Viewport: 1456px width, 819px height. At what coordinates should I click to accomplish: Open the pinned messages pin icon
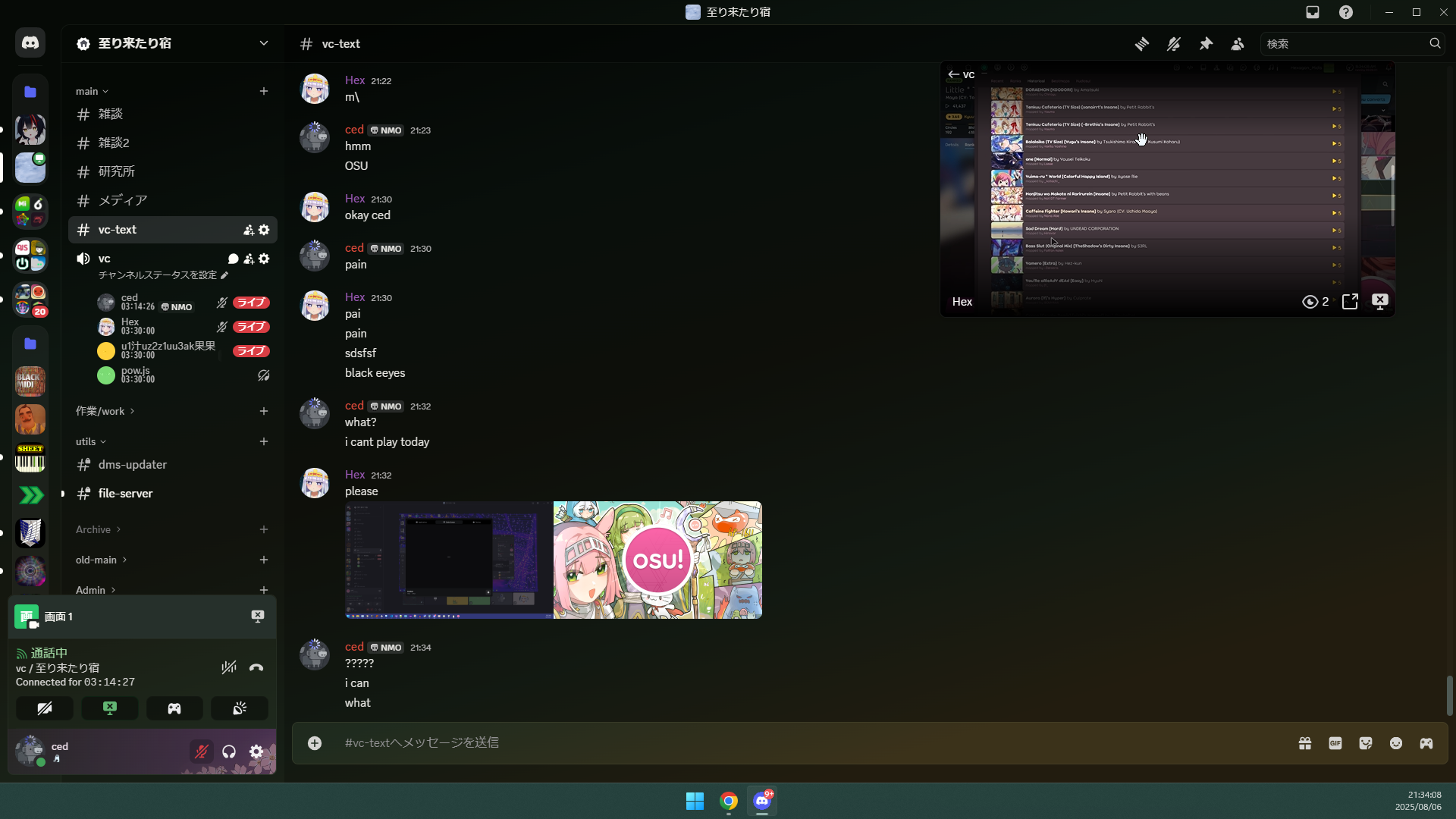pos(1206,44)
